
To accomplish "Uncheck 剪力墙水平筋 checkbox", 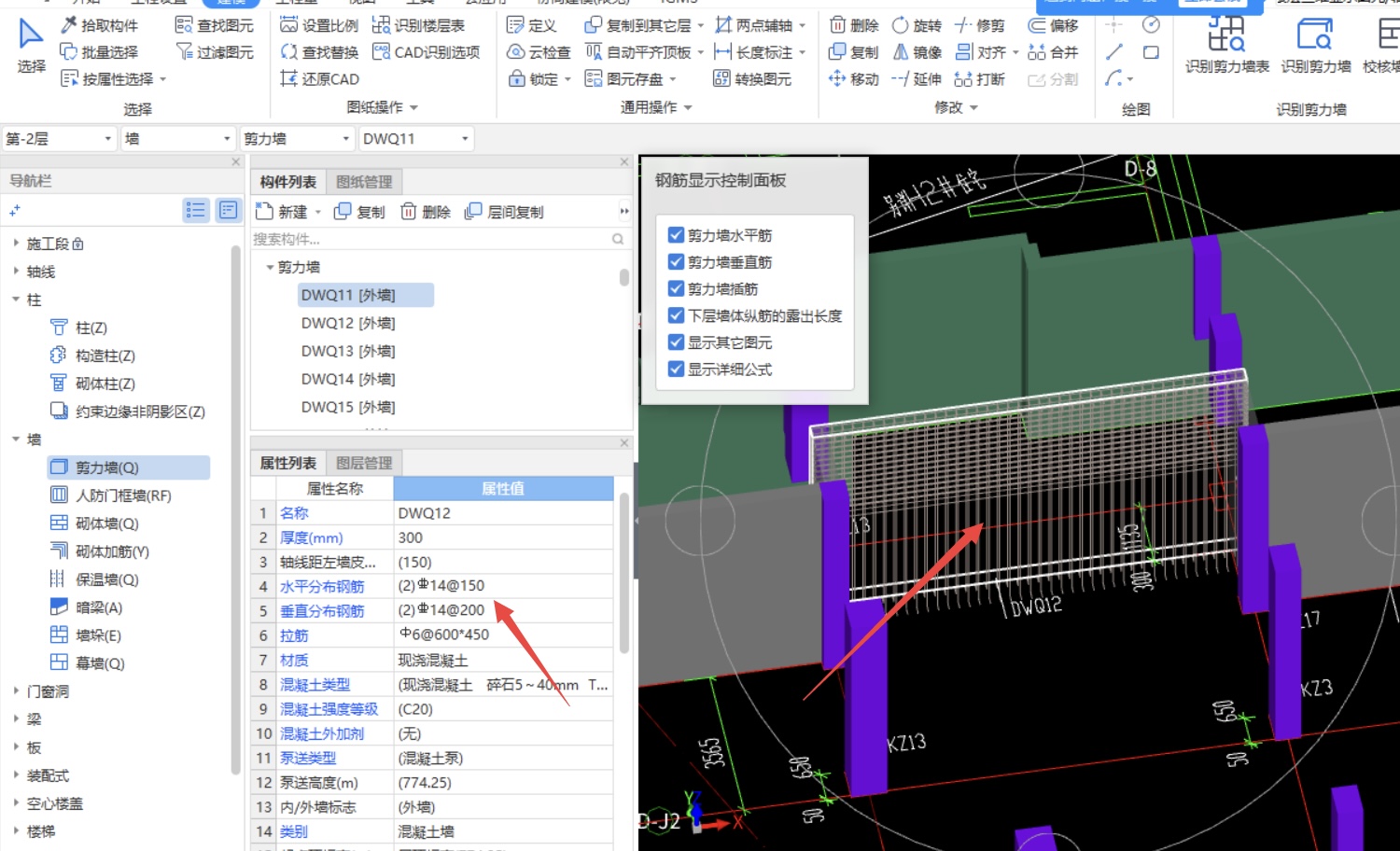I will 677,235.
